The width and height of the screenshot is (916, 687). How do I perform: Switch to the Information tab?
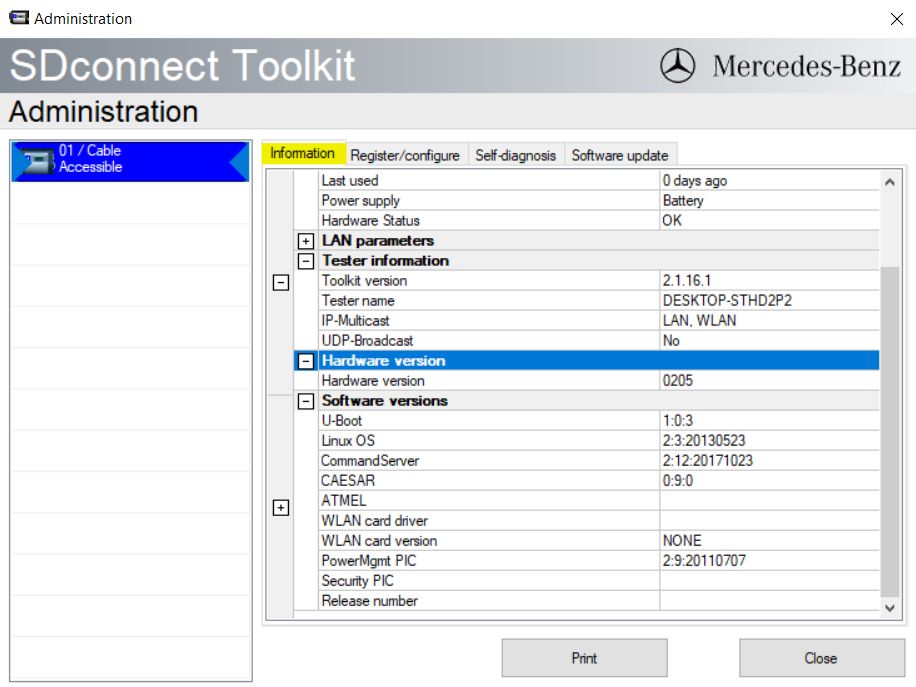point(302,153)
